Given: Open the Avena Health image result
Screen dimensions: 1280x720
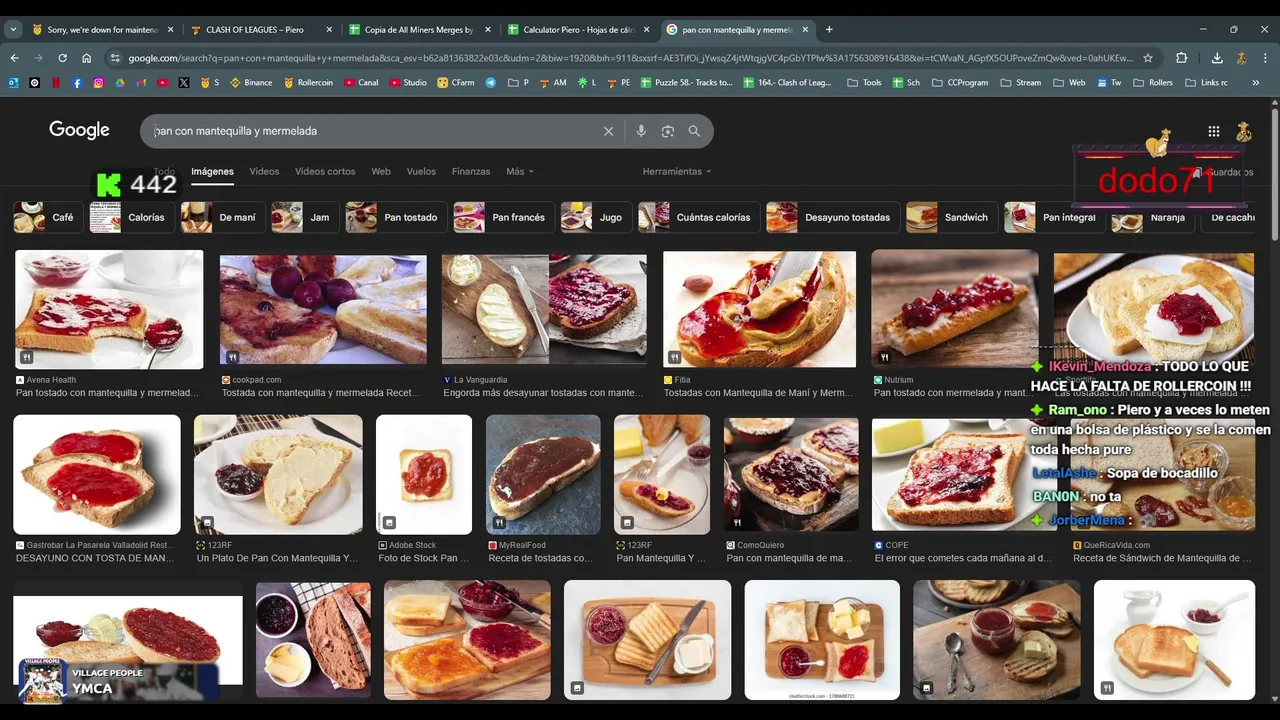Looking at the screenshot, I should pyautogui.click(x=109, y=310).
